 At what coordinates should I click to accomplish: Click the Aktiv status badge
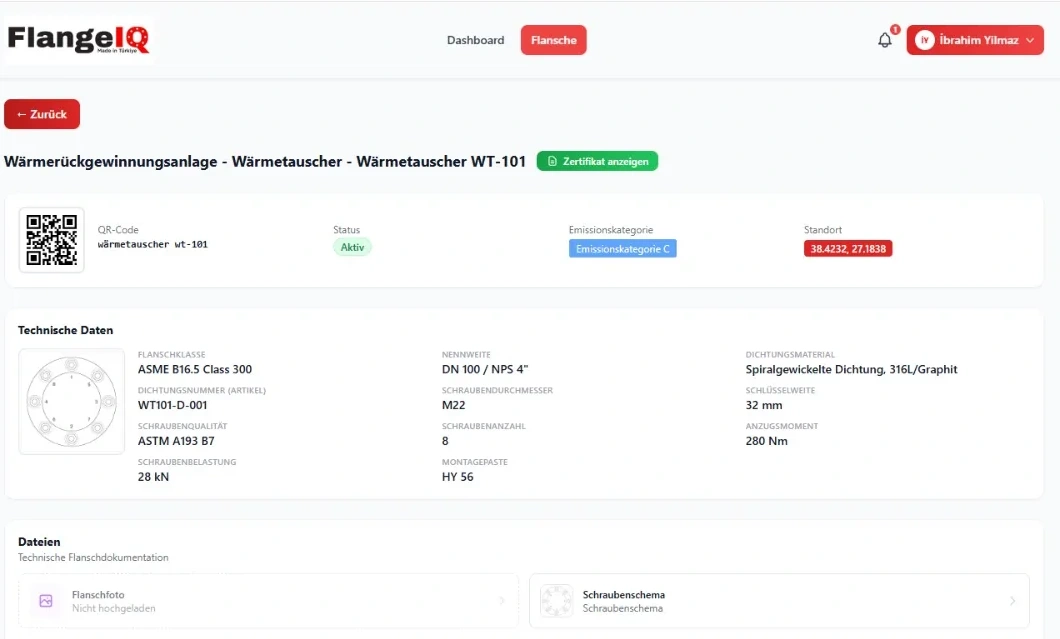[x=352, y=247]
